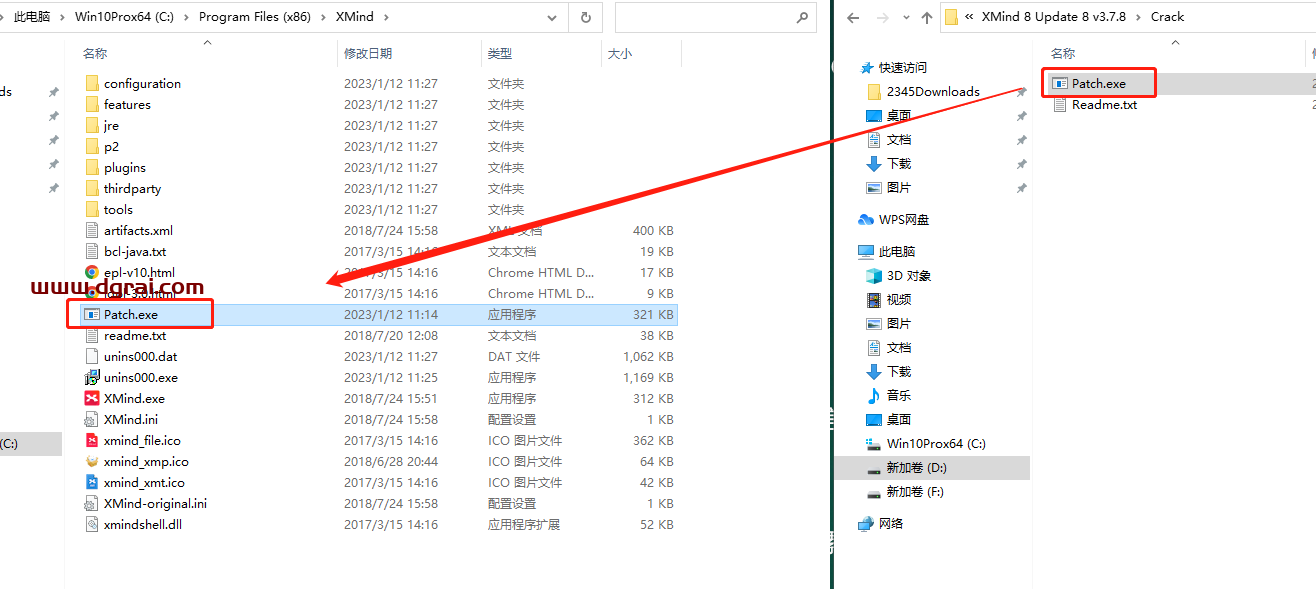Click the search magnifier icon
The height and width of the screenshot is (589, 1316).
click(x=802, y=17)
